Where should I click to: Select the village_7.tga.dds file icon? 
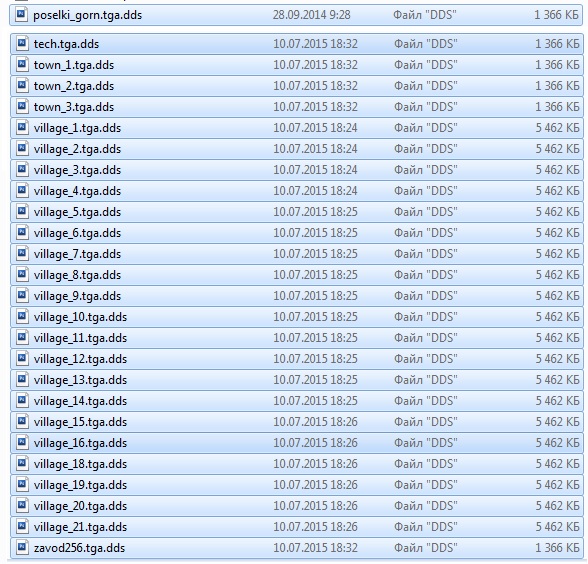point(22,254)
